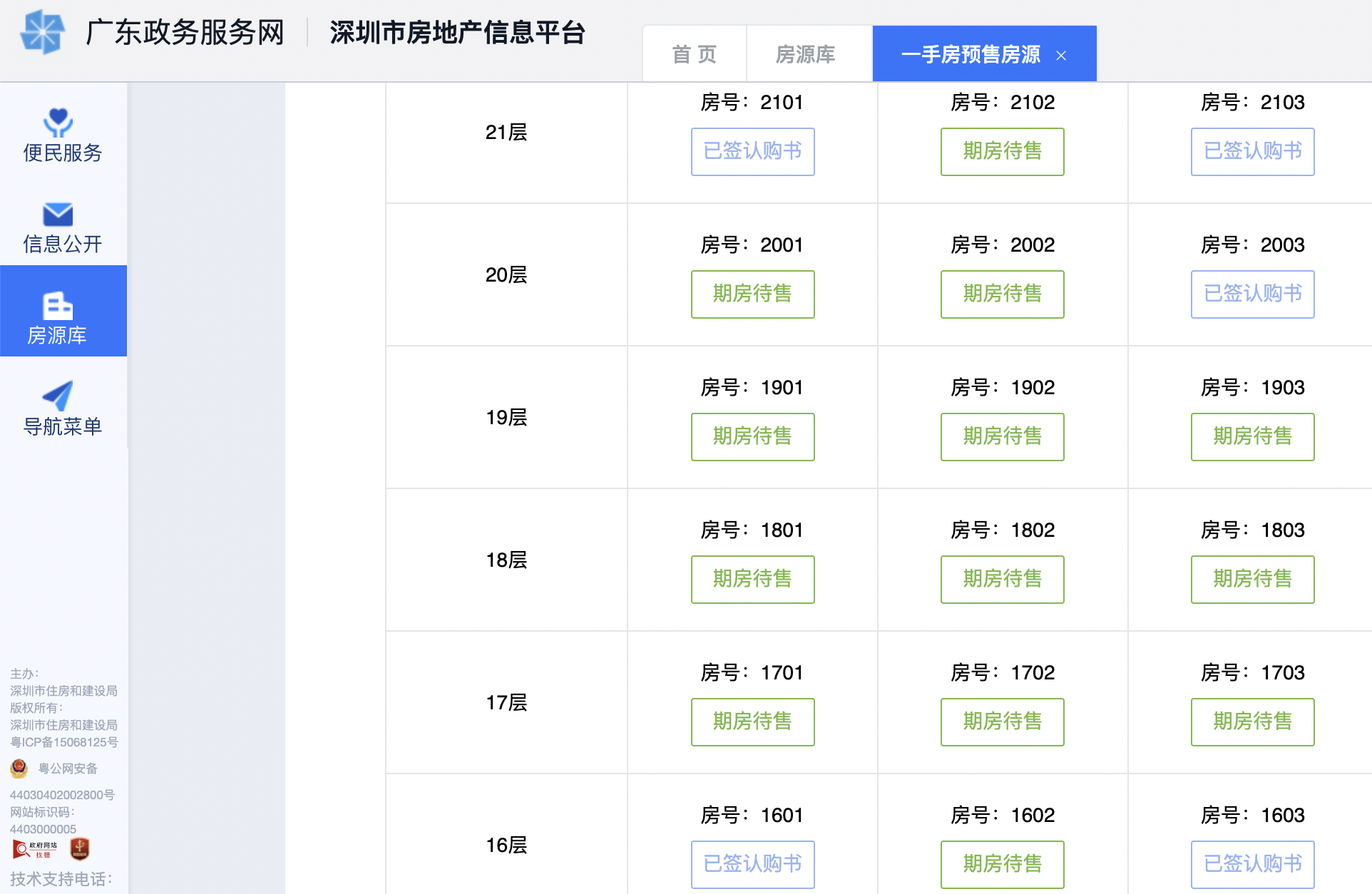Click the 信息公开 envelope icon
The width and height of the screenshot is (1372, 894).
point(58,214)
